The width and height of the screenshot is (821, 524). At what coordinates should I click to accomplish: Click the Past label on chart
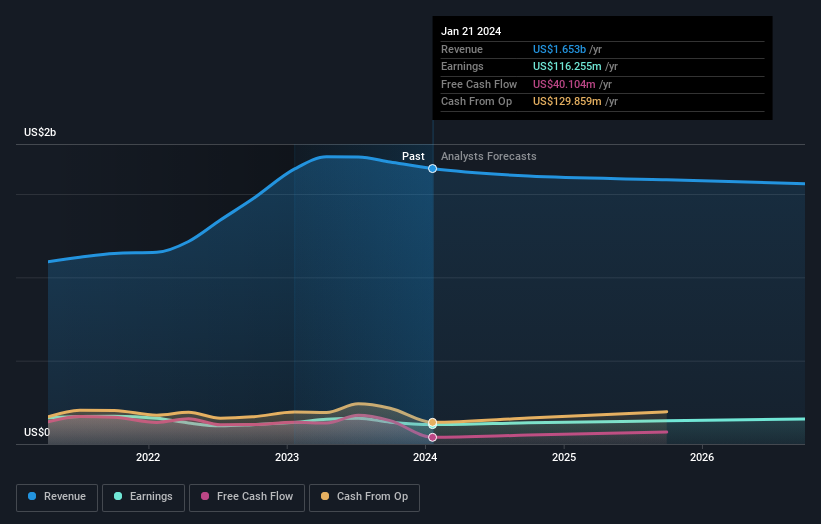pyautogui.click(x=413, y=156)
